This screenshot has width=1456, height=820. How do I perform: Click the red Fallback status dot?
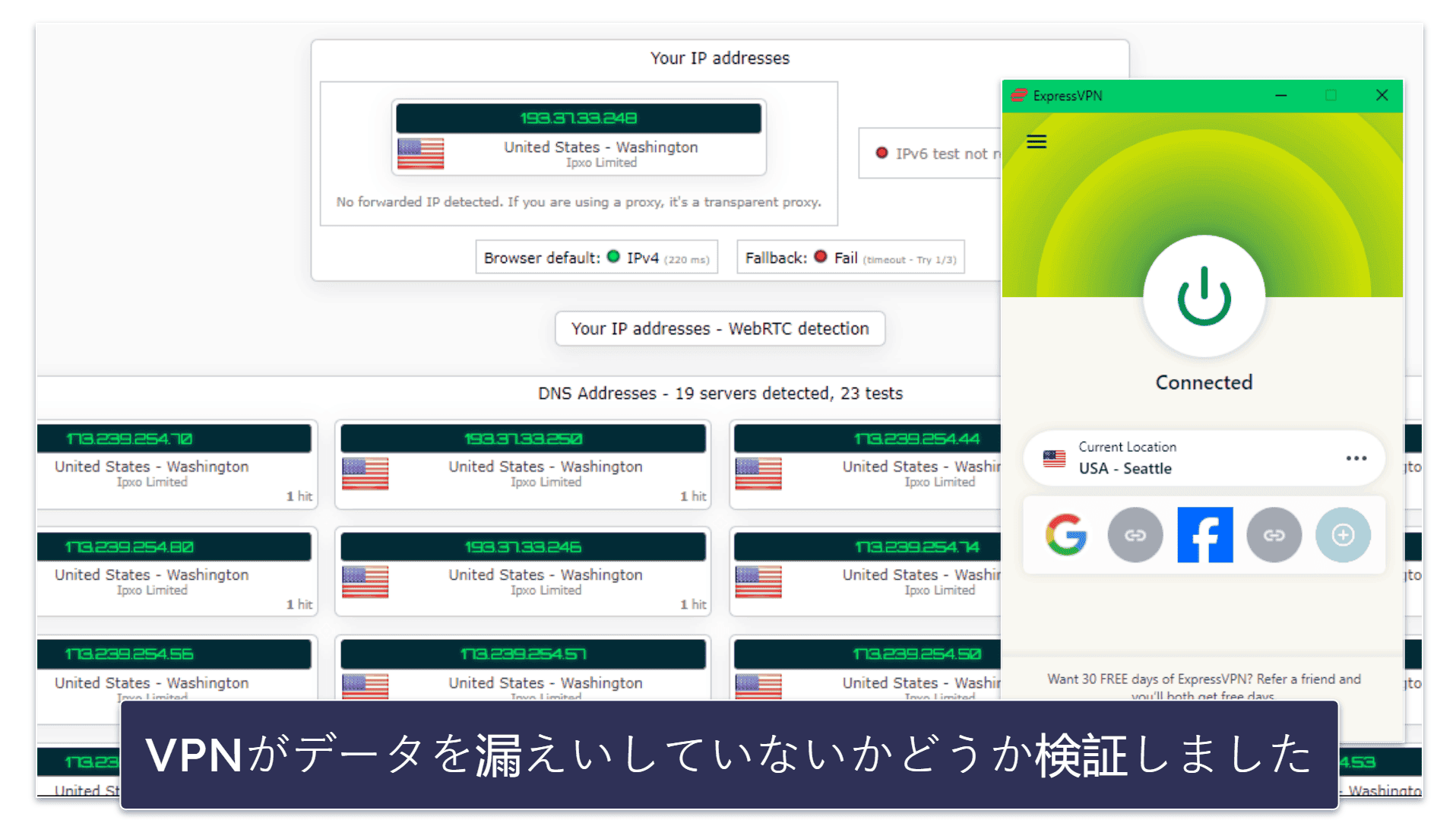tap(821, 257)
